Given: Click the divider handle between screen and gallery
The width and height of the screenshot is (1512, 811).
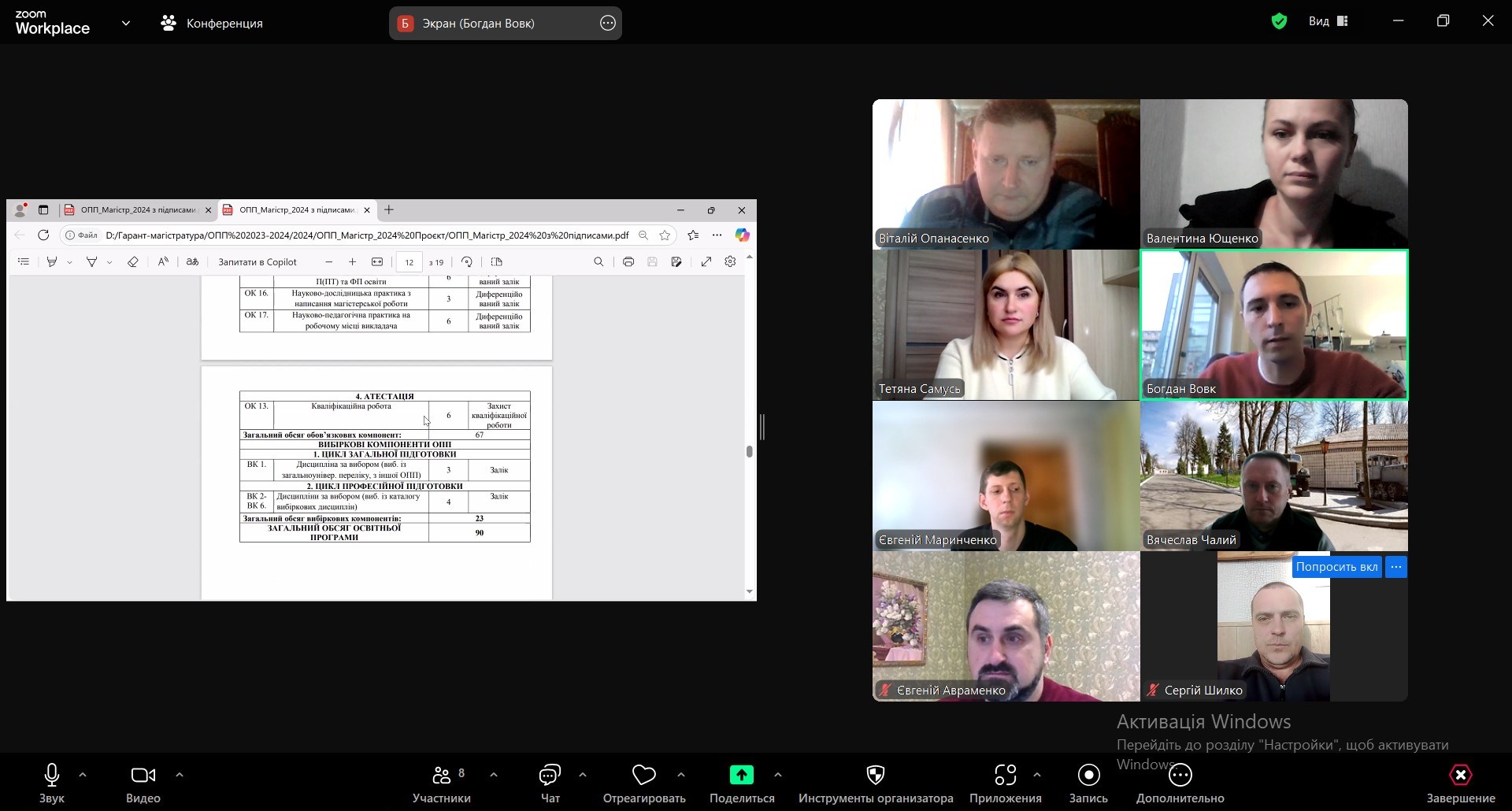Looking at the screenshot, I should (762, 427).
